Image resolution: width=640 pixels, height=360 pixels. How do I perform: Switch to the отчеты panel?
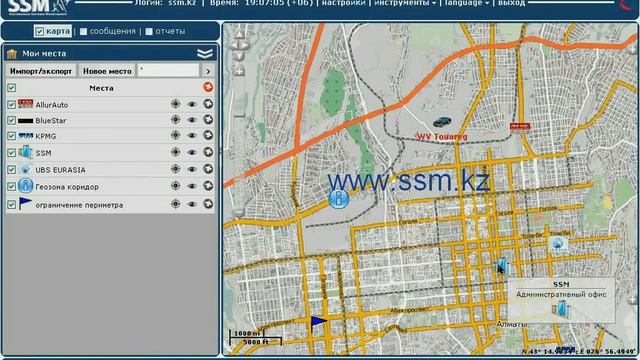165,31
